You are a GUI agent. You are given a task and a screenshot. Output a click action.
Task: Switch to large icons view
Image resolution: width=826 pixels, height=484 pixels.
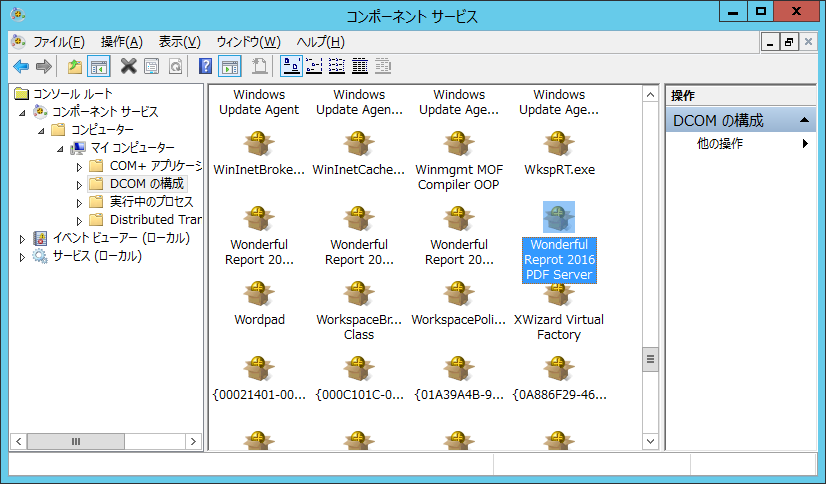pyautogui.click(x=291, y=66)
